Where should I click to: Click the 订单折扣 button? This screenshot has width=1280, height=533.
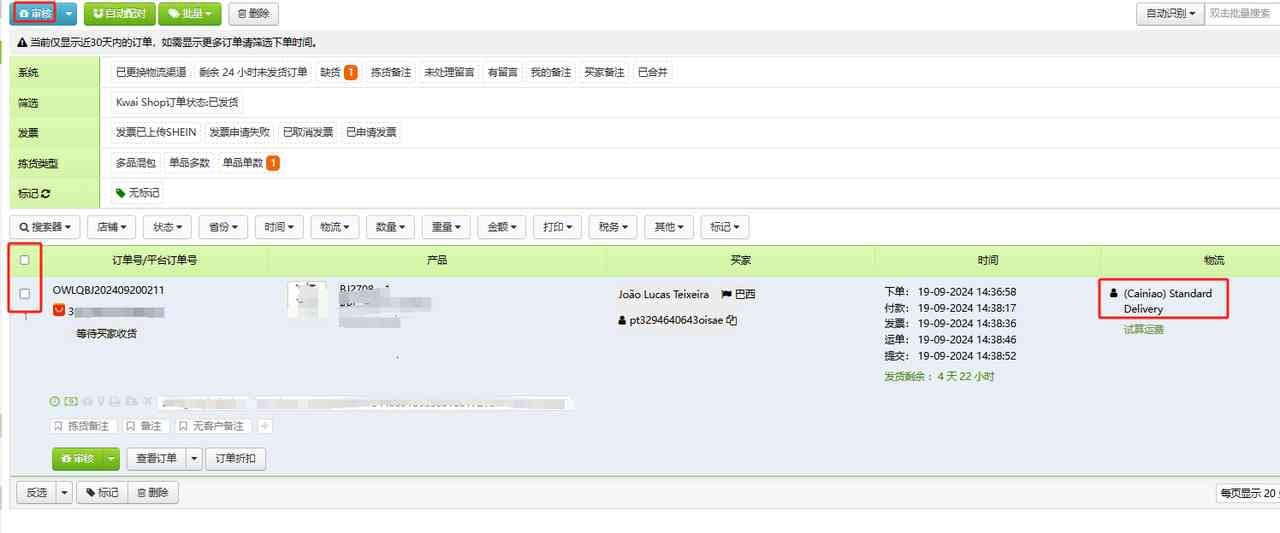[235, 459]
